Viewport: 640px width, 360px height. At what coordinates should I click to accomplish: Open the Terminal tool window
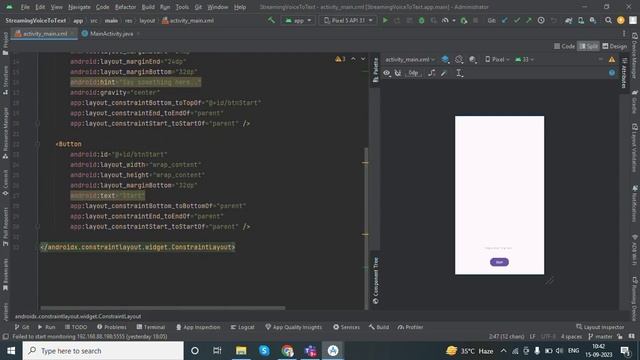(151, 327)
